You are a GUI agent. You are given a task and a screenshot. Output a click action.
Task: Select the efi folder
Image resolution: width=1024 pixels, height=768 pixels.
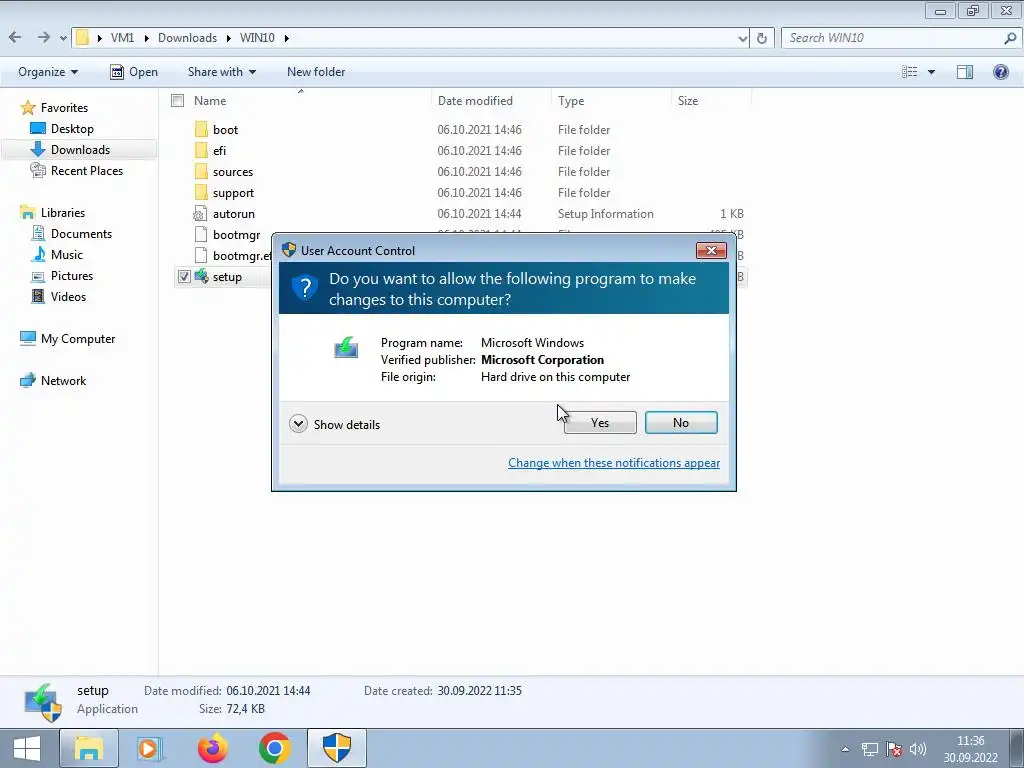219,151
